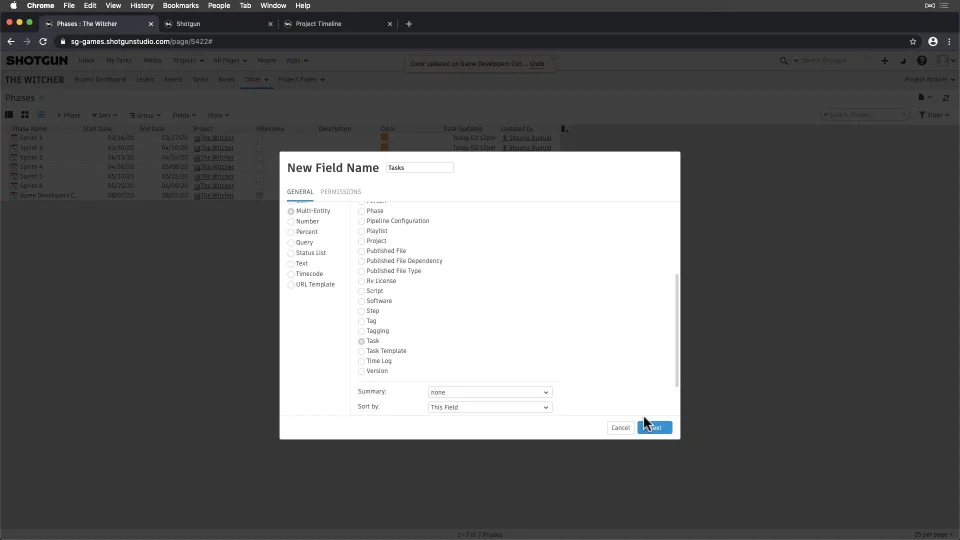The width and height of the screenshot is (960, 540).
Task: Close the Project Timeline browser tab
Action: 389,24
